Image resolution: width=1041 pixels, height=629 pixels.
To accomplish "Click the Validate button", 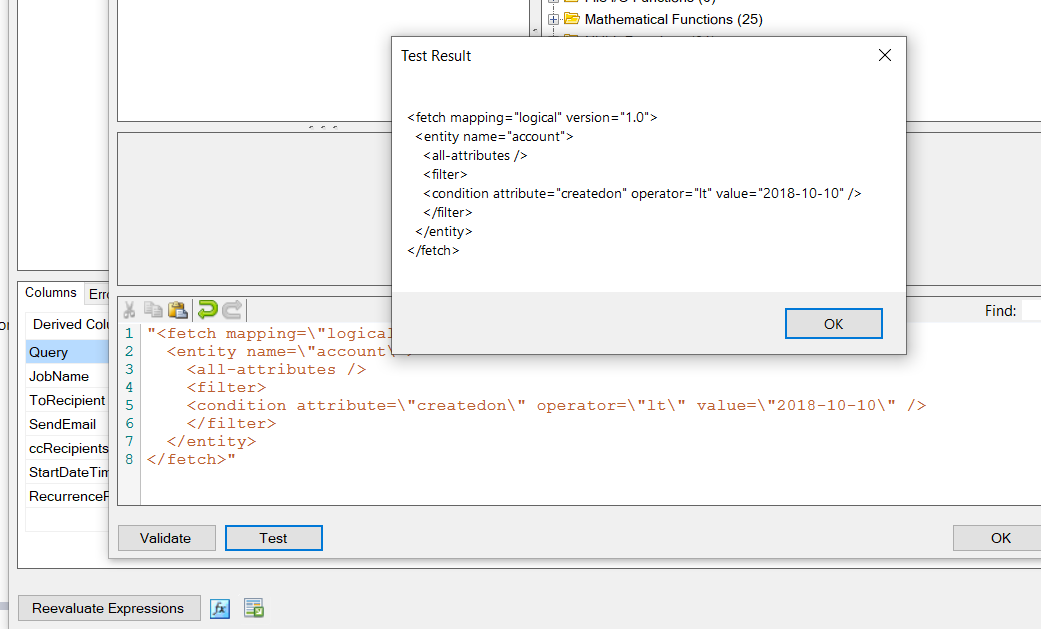I will [x=166, y=538].
